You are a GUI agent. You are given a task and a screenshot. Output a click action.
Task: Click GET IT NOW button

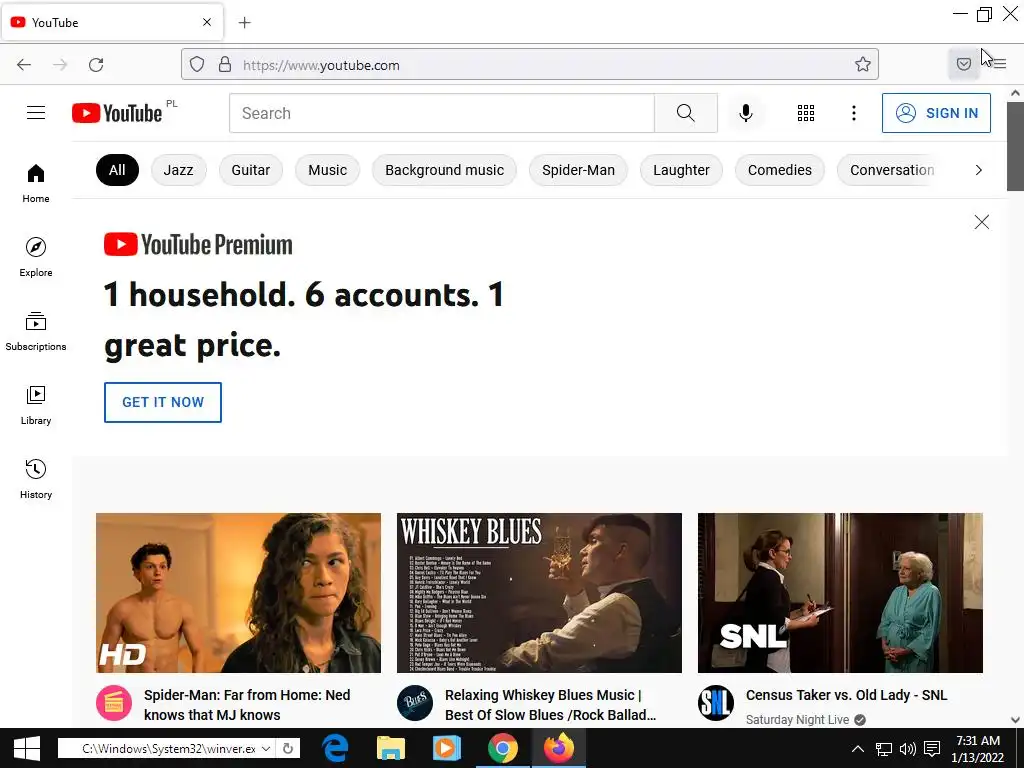click(163, 402)
